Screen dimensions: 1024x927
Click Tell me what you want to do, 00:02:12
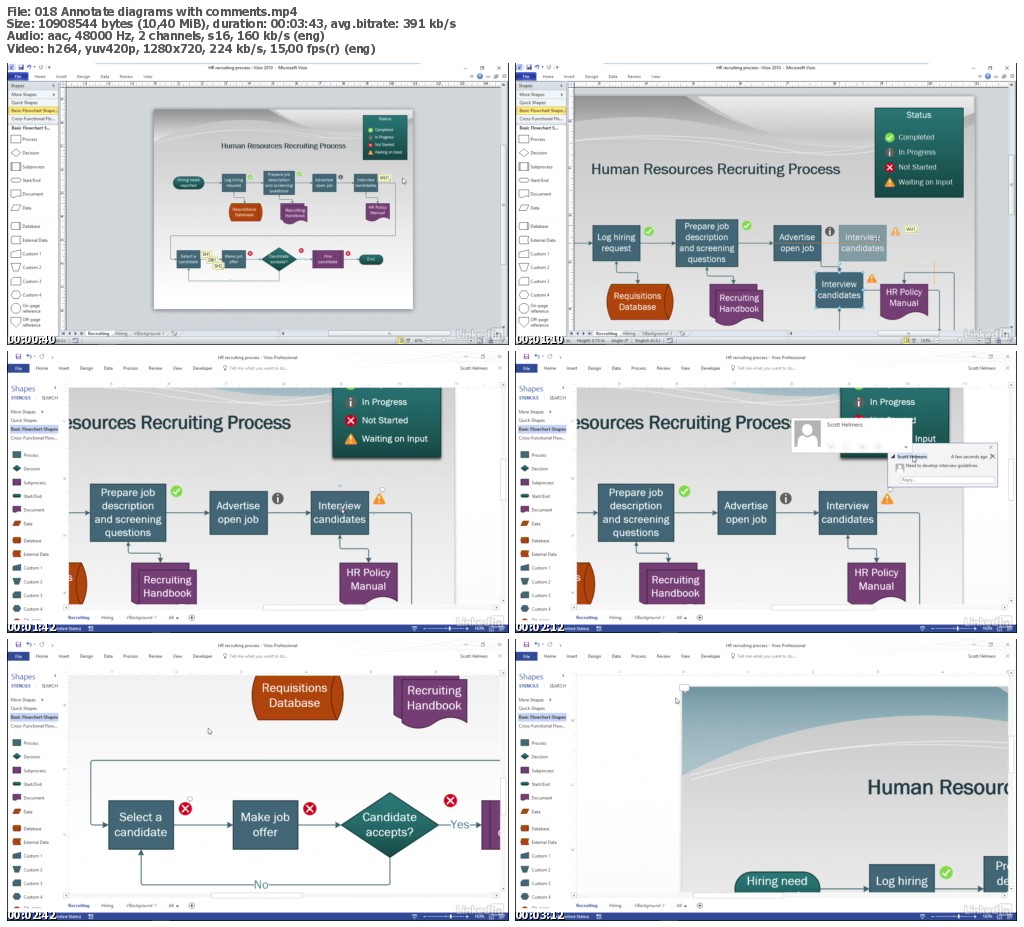(766, 368)
